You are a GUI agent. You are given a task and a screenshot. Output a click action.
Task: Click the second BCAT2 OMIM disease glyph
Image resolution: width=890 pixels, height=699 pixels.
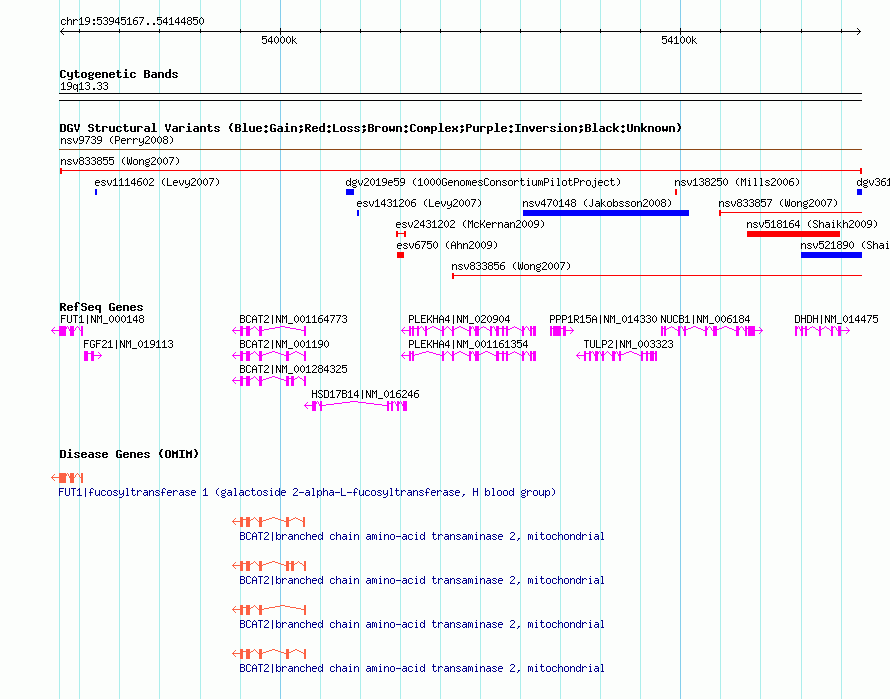point(269,566)
